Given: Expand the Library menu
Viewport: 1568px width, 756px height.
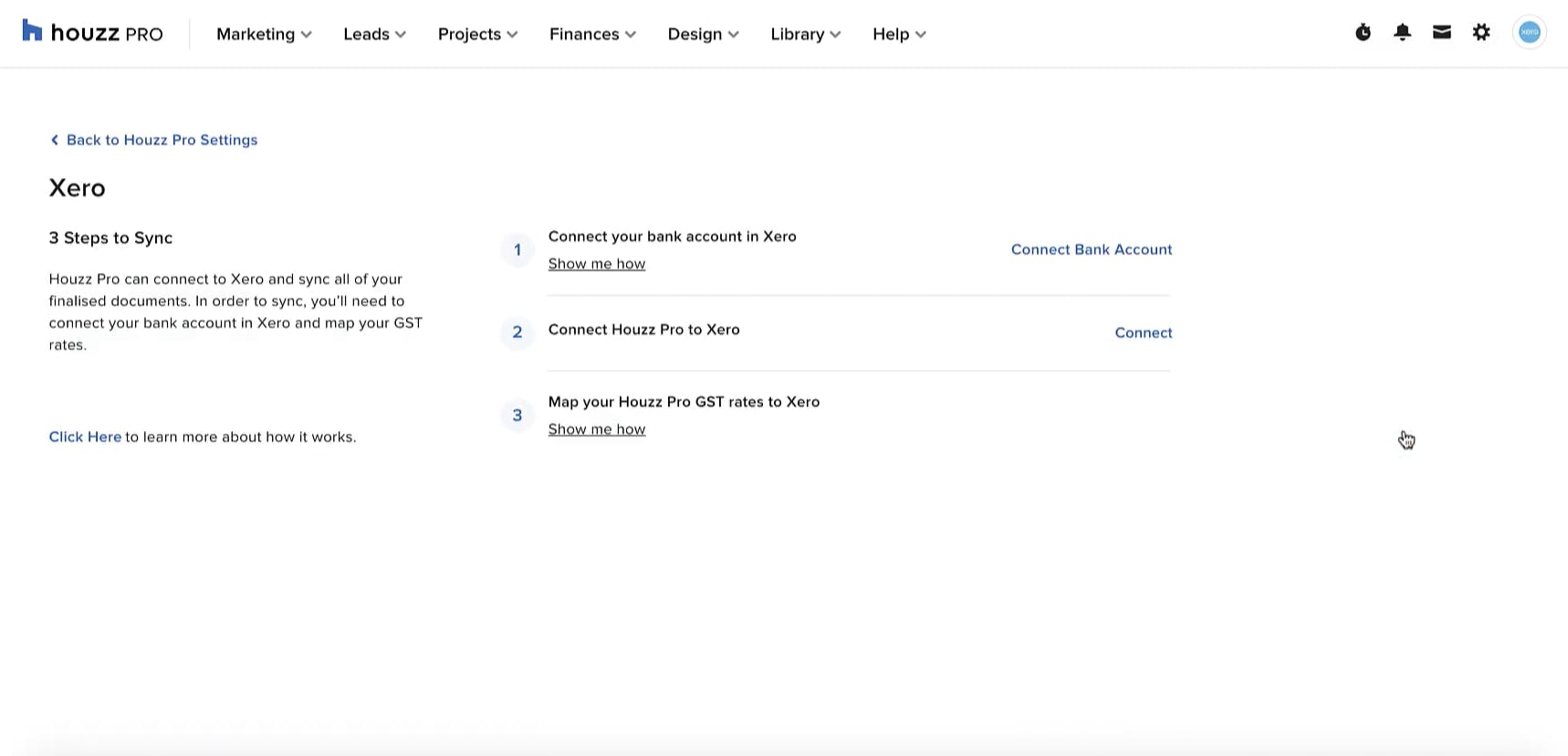Looking at the screenshot, I should (805, 34).
